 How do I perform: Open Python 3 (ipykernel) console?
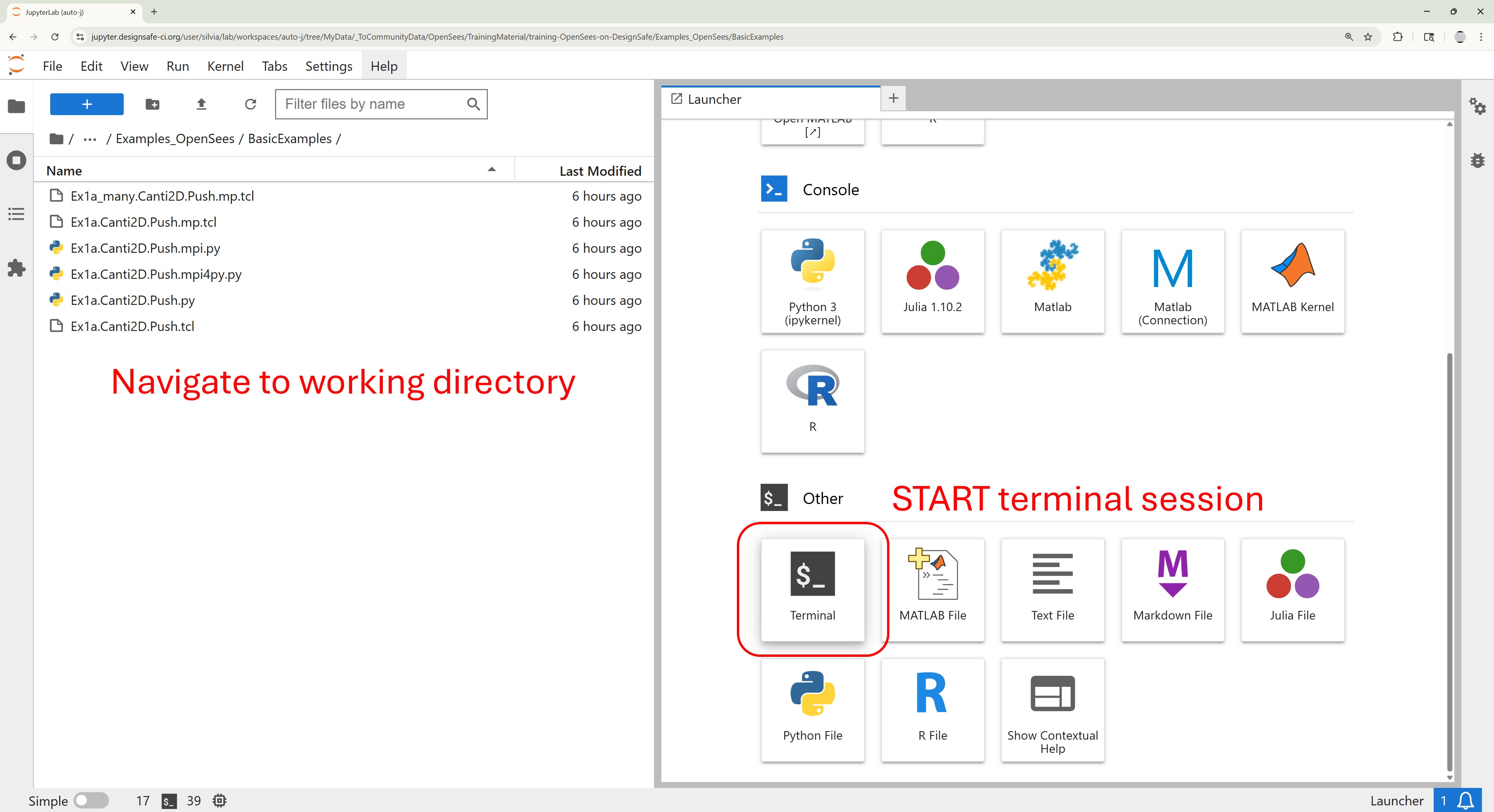point(812,281)
